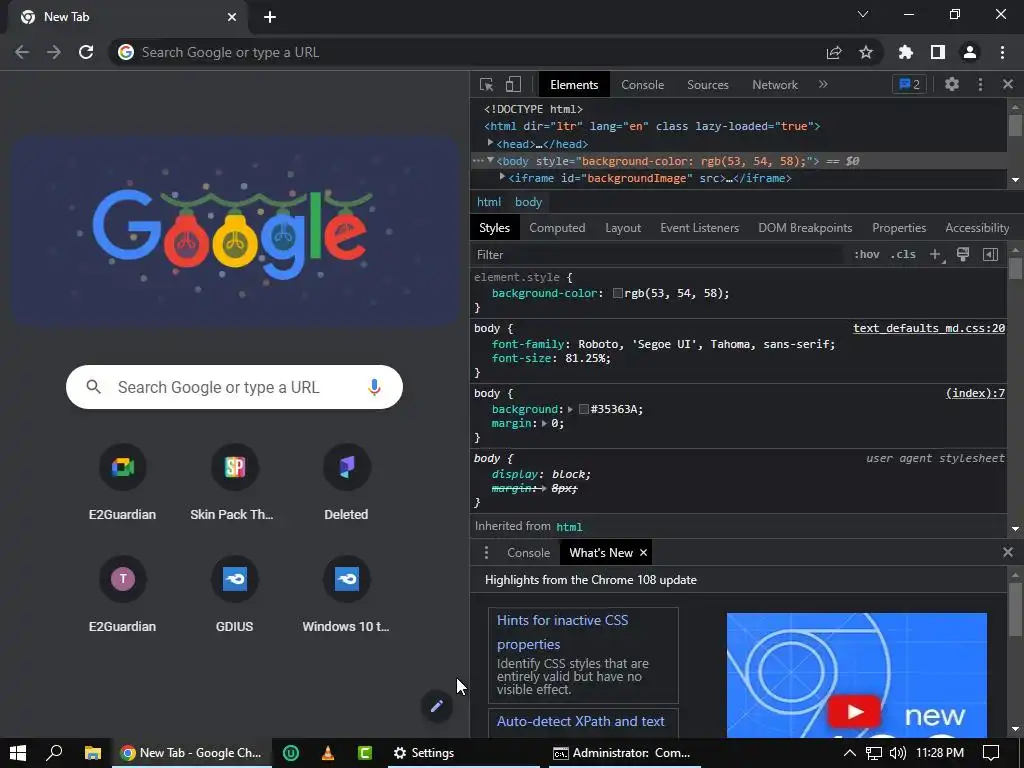Image resolution: width=1024 pixels, height=768 pixels.
Task: Select the Elements tab
Action: pos(574,85)
